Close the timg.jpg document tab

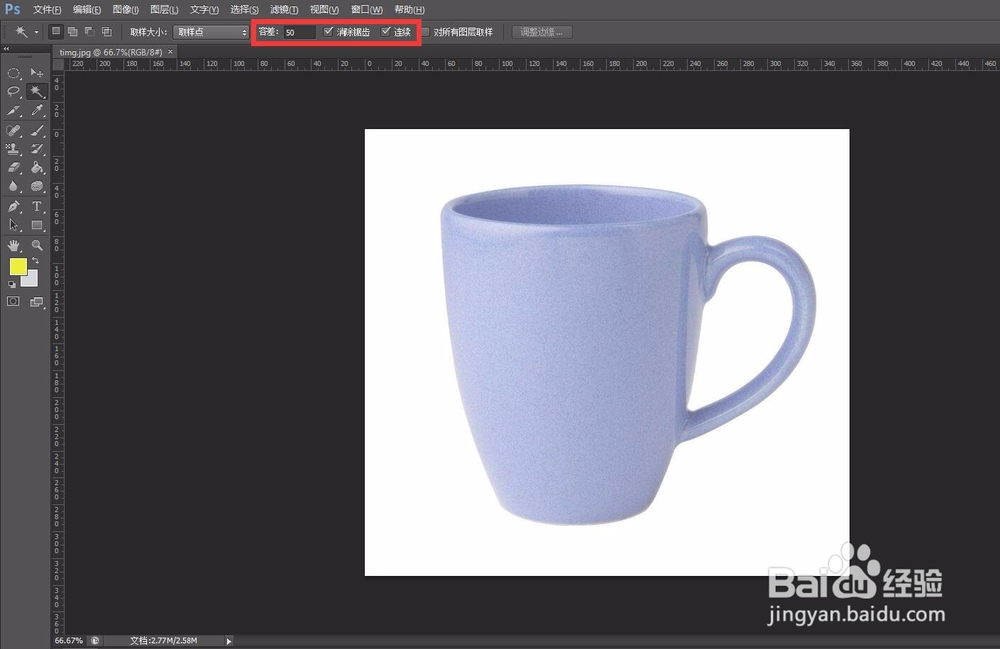[170, 52]
